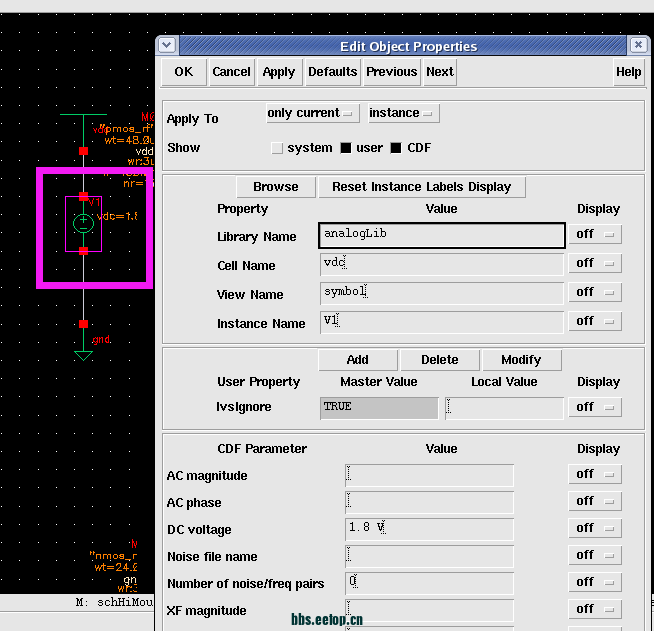Open DC voltage display dropdown
The height and width of the screenshot is (631, 654).
pyautogui.click(x=595, y=528)
